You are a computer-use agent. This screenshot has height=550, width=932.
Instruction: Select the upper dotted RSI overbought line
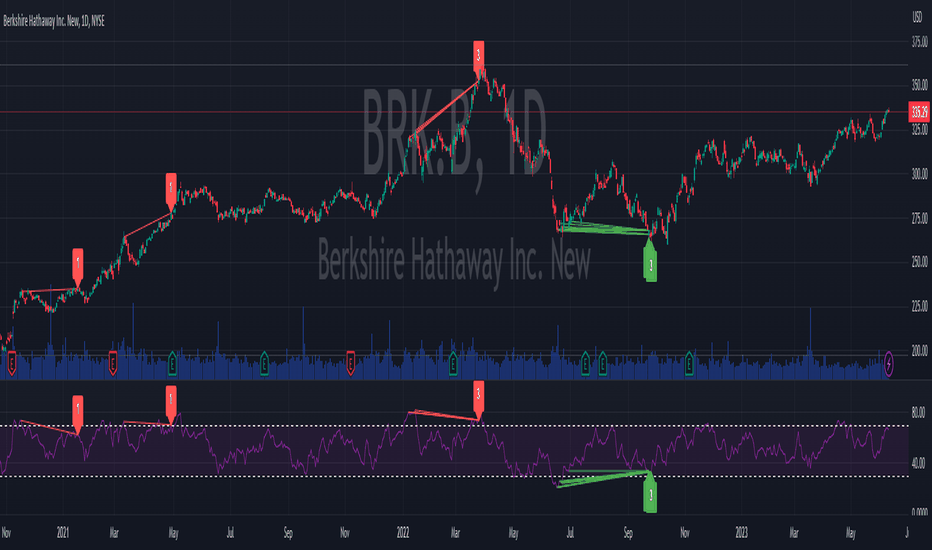click(454, 426)
